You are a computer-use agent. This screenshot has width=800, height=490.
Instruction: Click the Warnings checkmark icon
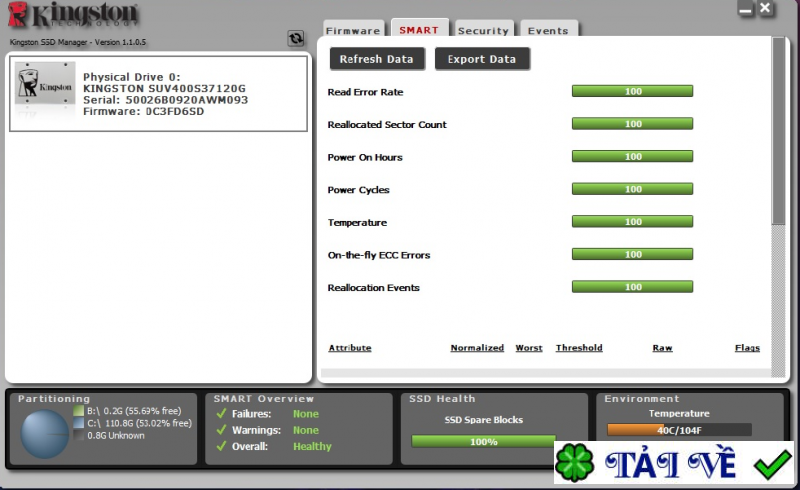(x=221, y=430)
